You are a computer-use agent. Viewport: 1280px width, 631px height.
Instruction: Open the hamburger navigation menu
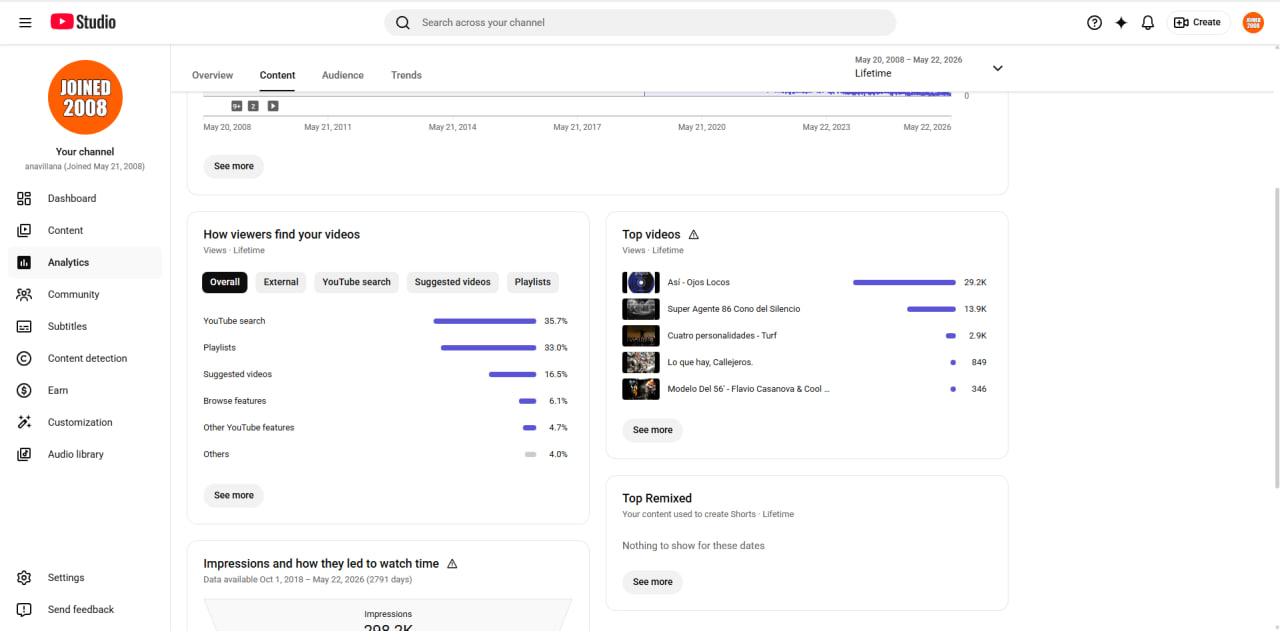[25, 22]
